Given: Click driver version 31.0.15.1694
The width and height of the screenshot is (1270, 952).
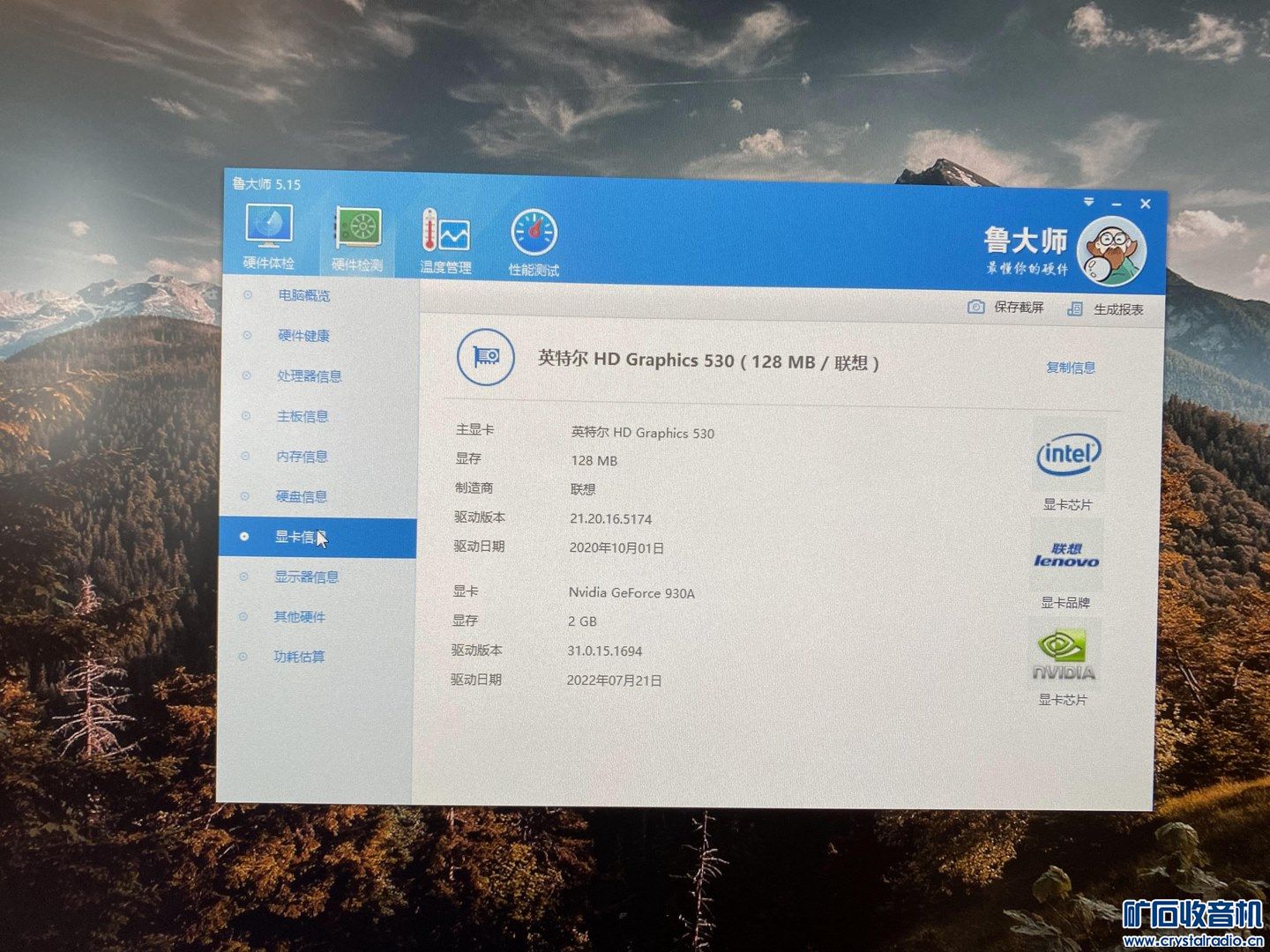Looking at the screenshot, I should [x=605, y=651].
